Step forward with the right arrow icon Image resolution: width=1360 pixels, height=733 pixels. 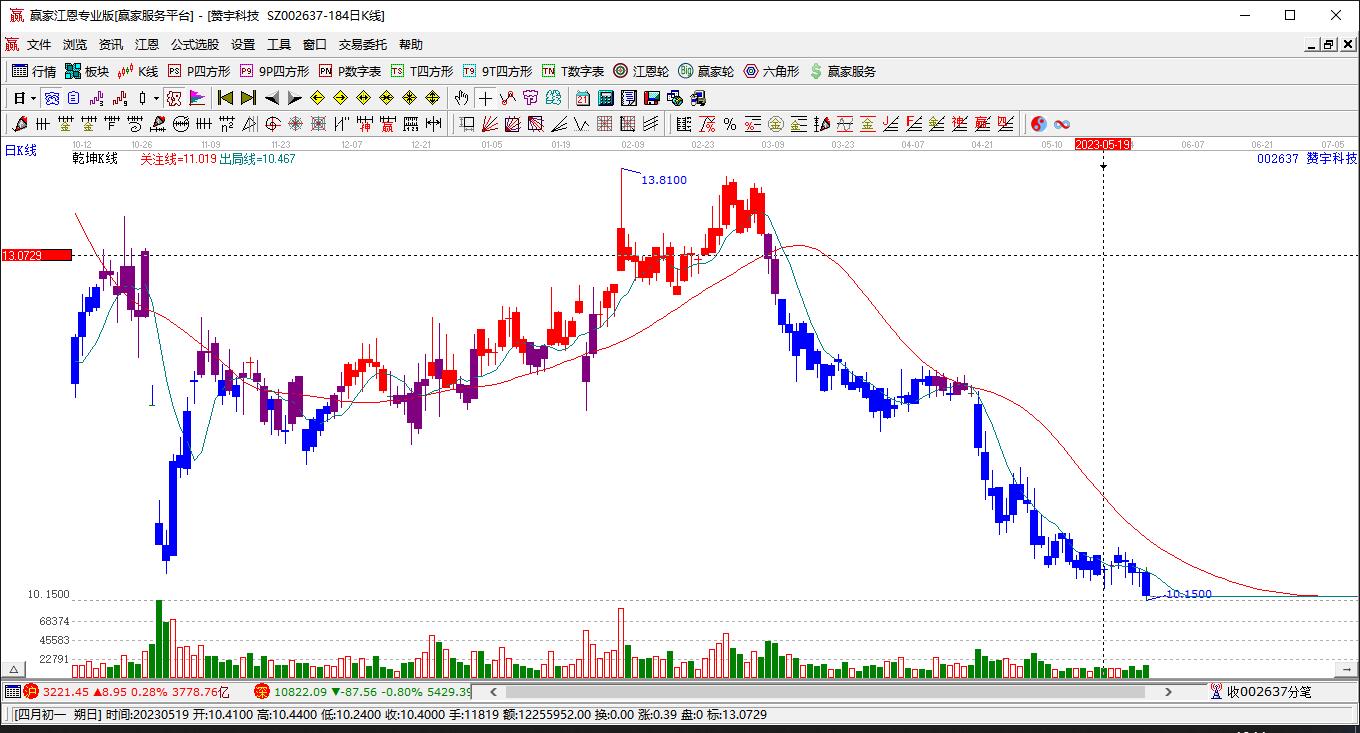294,98
